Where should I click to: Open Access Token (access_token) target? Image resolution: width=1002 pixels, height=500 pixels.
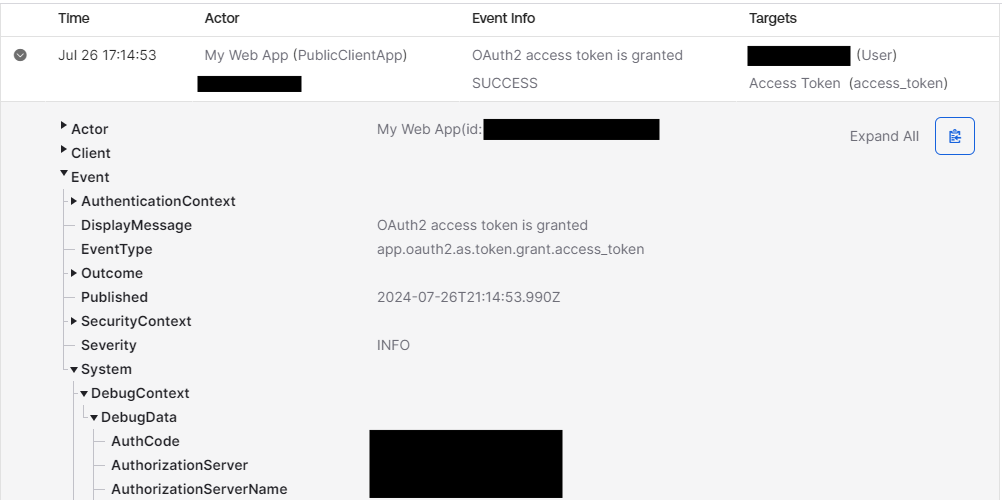pos(848,83)
